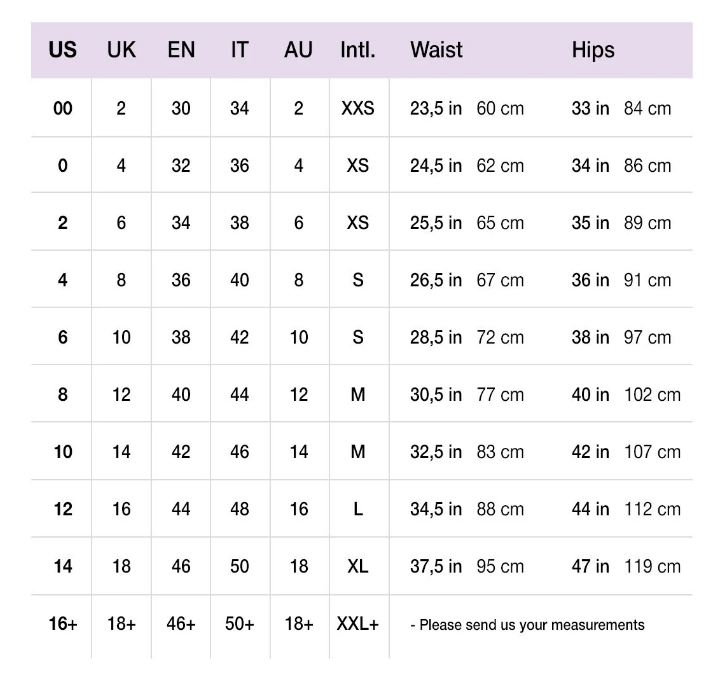Click the Hips column header

pyautogui.click(x=593, y=50)
